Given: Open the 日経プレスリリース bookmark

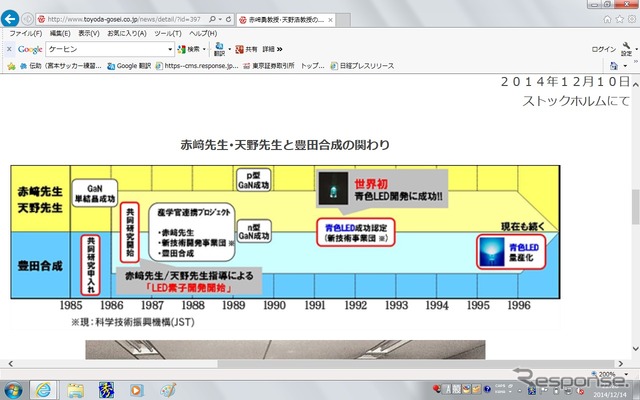Looking at the screenshot, I should point(362,66).
